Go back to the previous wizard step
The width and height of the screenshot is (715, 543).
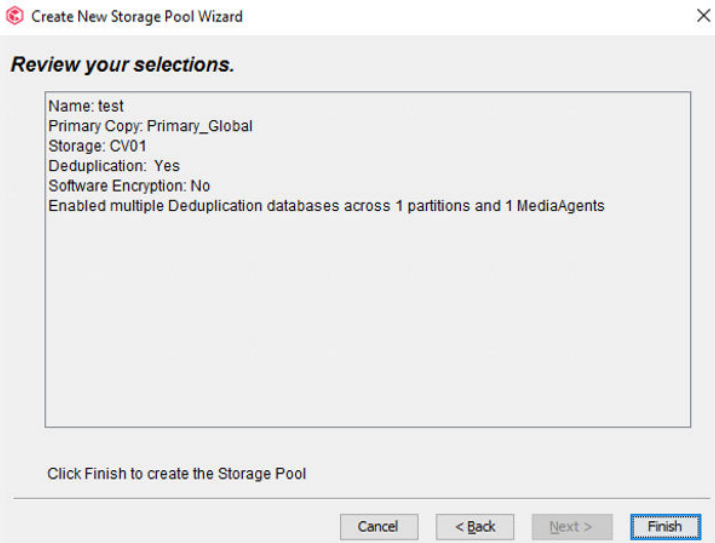click(x=475, y=526)
